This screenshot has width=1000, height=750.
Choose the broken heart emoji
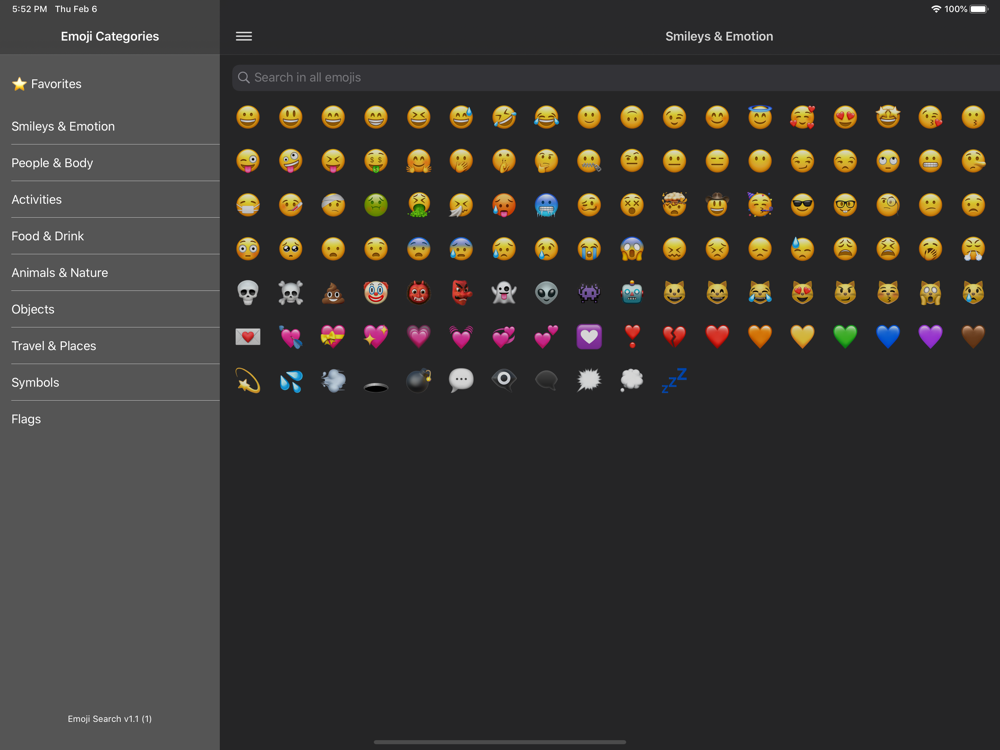tap(675, 336)
